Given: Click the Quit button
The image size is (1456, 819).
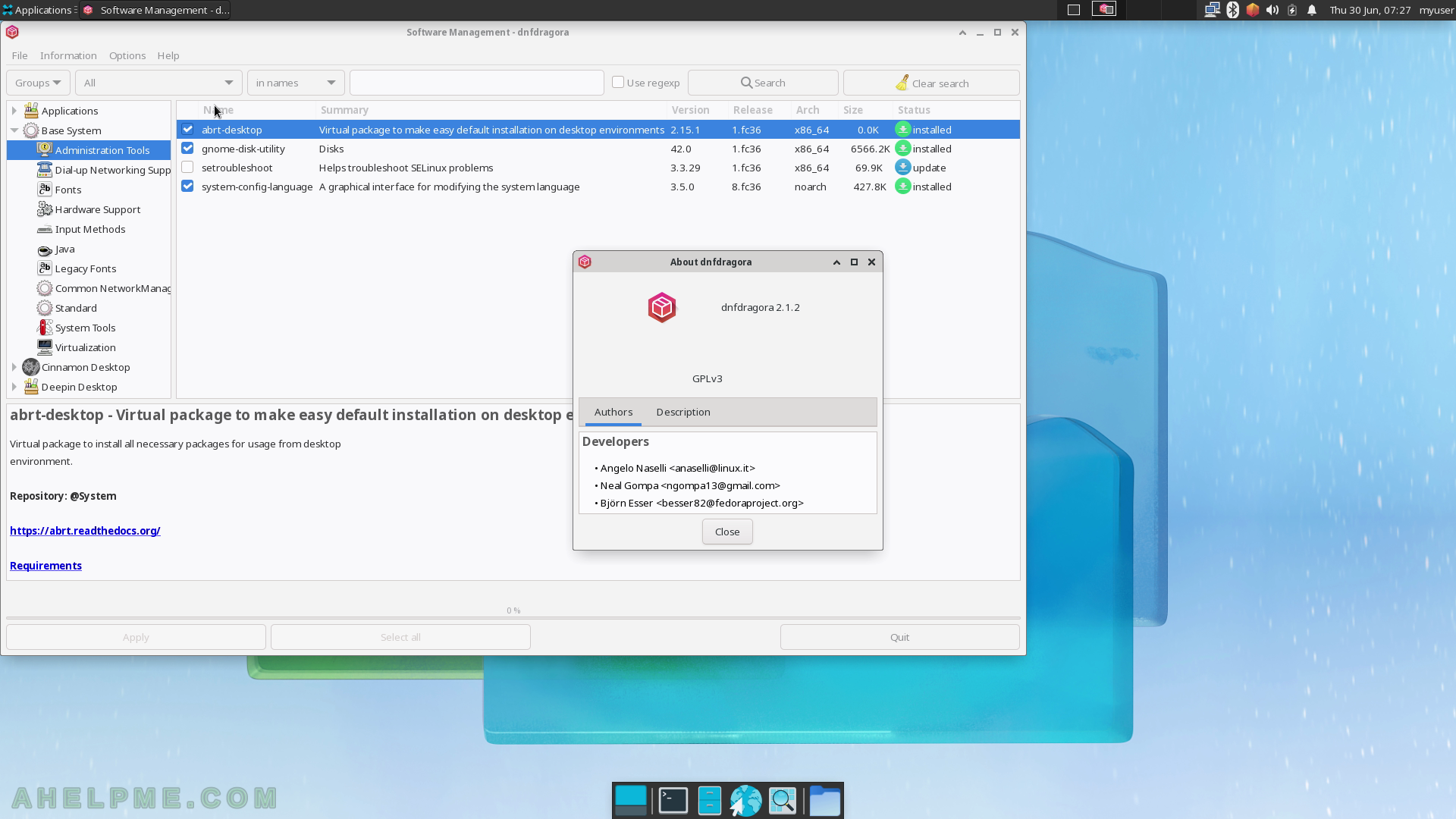Looking at the screenshot, I should pos(899,637).
